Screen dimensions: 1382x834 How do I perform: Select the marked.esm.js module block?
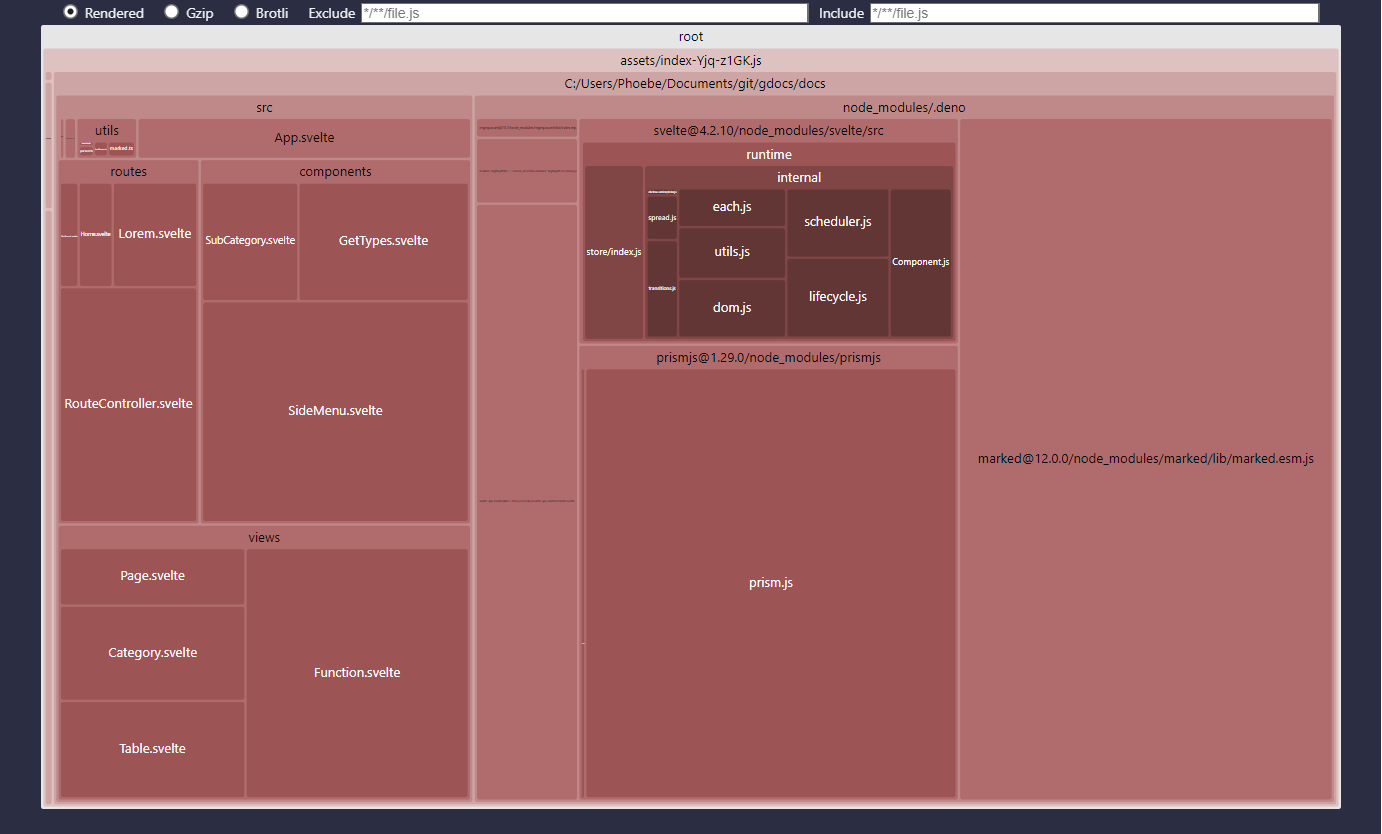click(x=1145, y=459)
